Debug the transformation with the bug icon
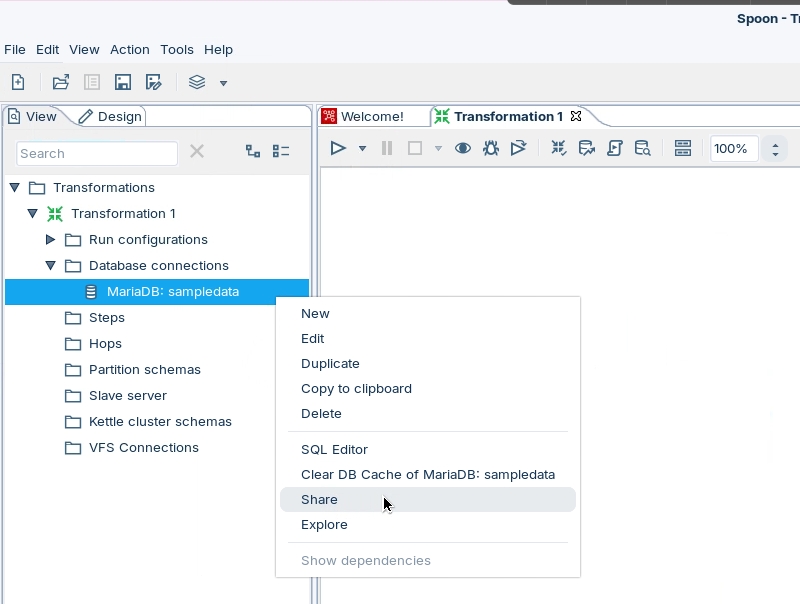800x604 pixels. tap(491, 148)
